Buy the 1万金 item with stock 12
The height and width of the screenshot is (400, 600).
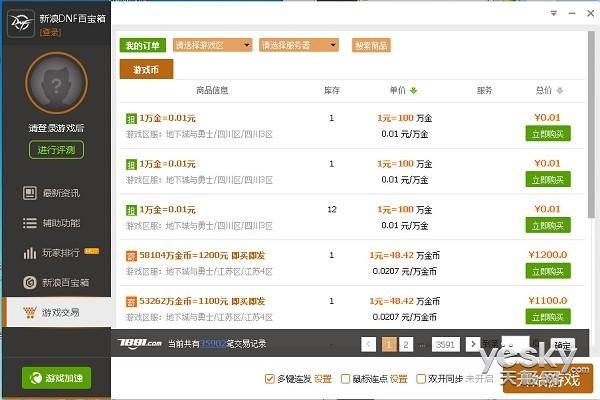click(548, 225)
